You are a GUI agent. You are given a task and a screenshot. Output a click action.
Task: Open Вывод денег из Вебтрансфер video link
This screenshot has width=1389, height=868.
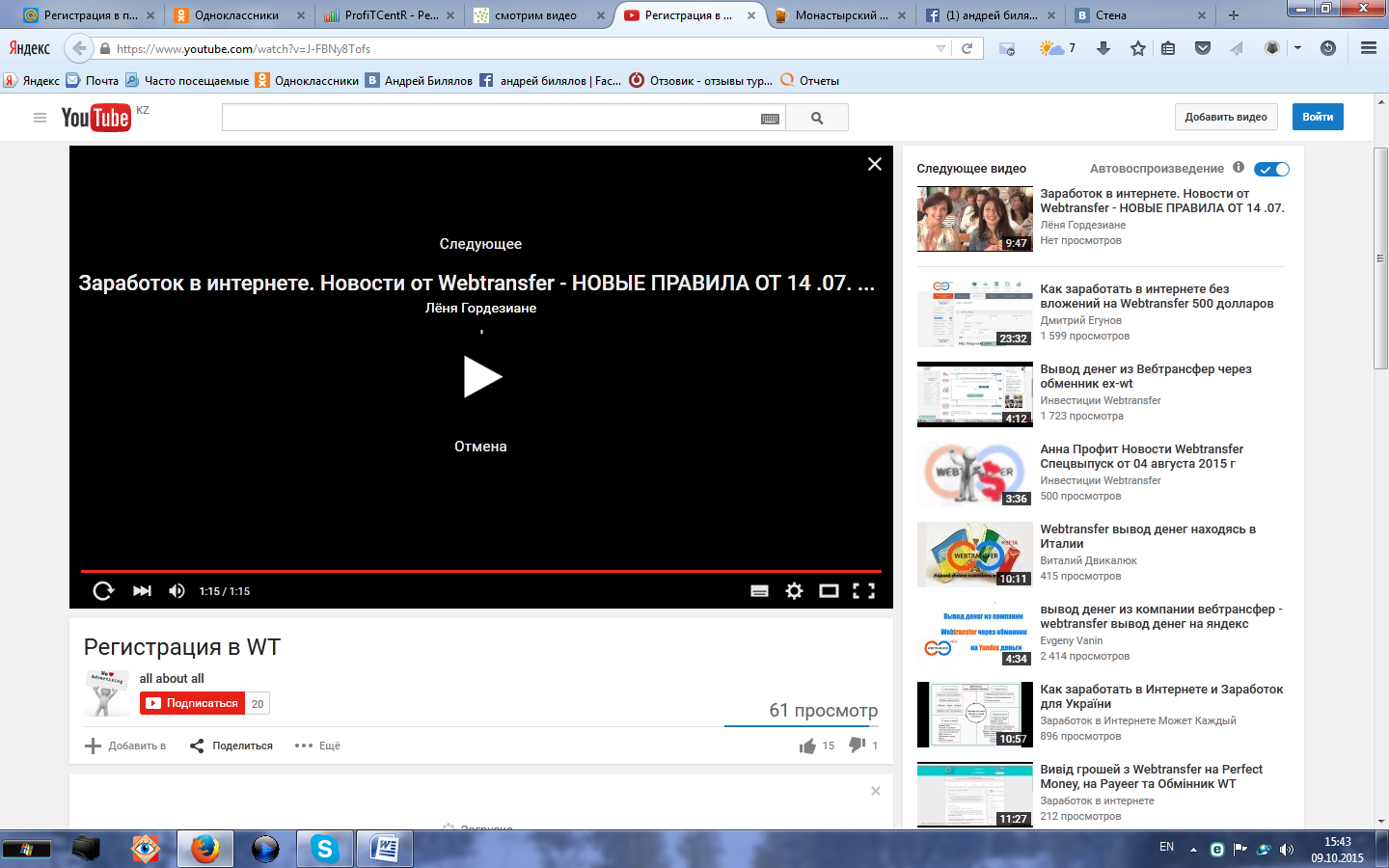coord(1146,376)
